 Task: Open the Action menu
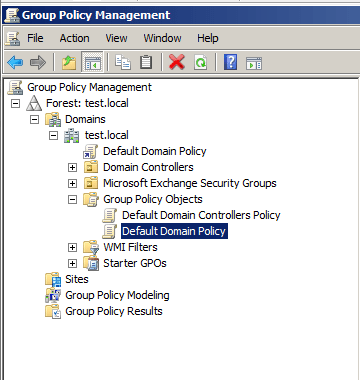tap(74, 38)
